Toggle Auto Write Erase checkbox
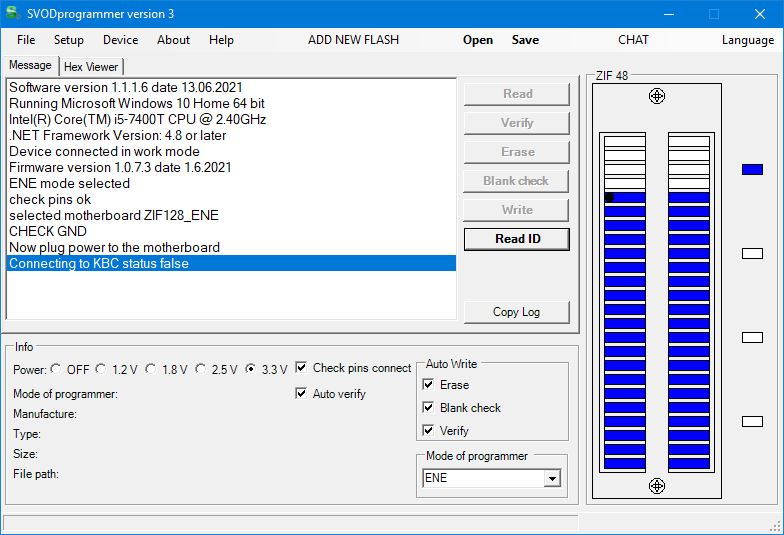This screenshot has width=784, height=535. coord(428,384)
